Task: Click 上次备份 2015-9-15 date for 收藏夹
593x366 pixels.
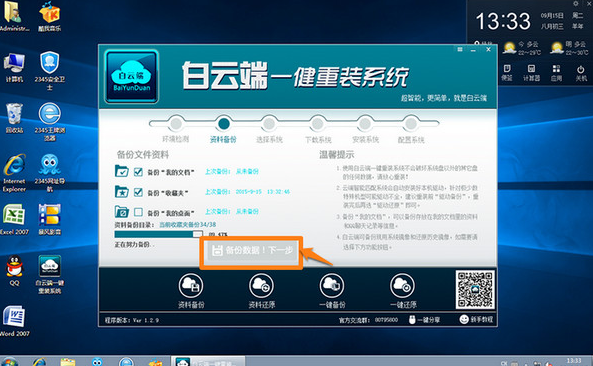Action: (247, 192)
